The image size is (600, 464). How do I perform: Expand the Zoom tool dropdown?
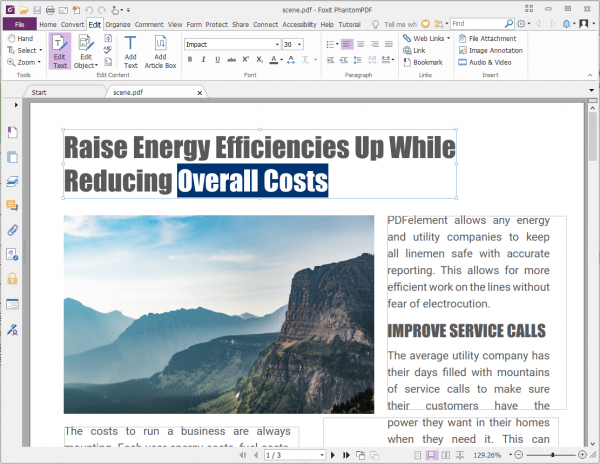[x=39, y=62]
